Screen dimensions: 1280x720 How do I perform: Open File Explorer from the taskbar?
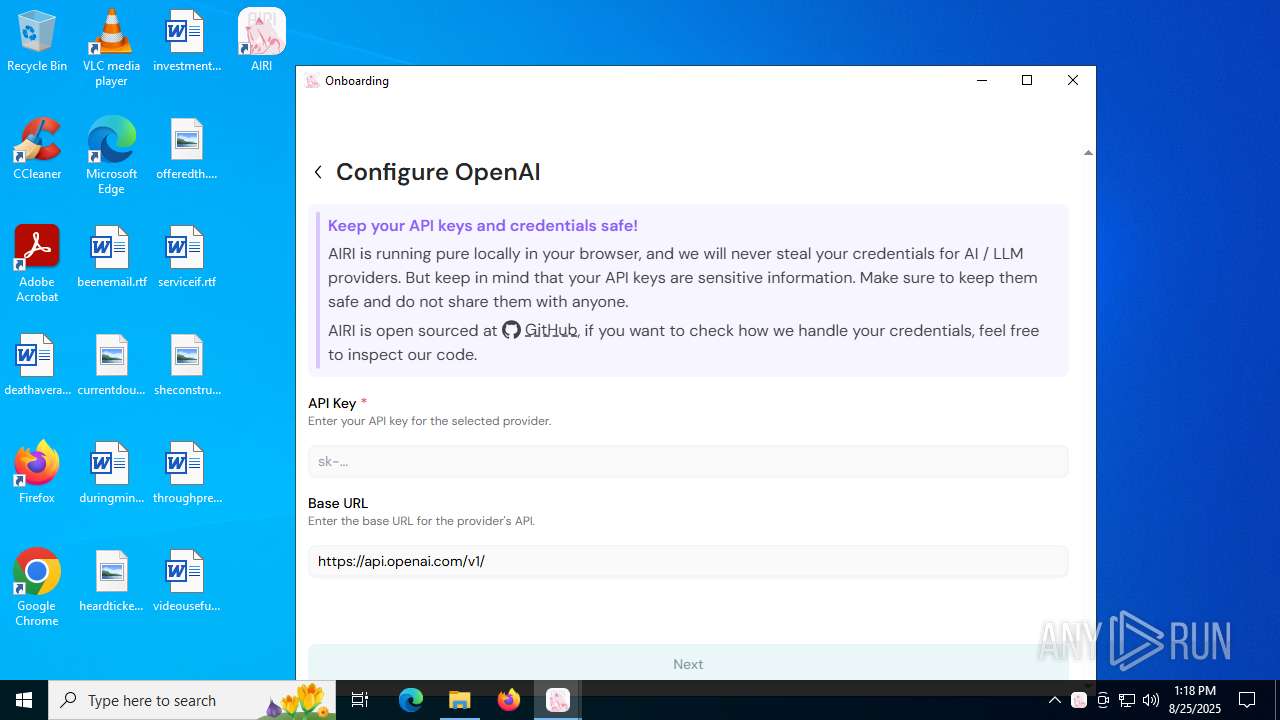click(x=460, y=700)
